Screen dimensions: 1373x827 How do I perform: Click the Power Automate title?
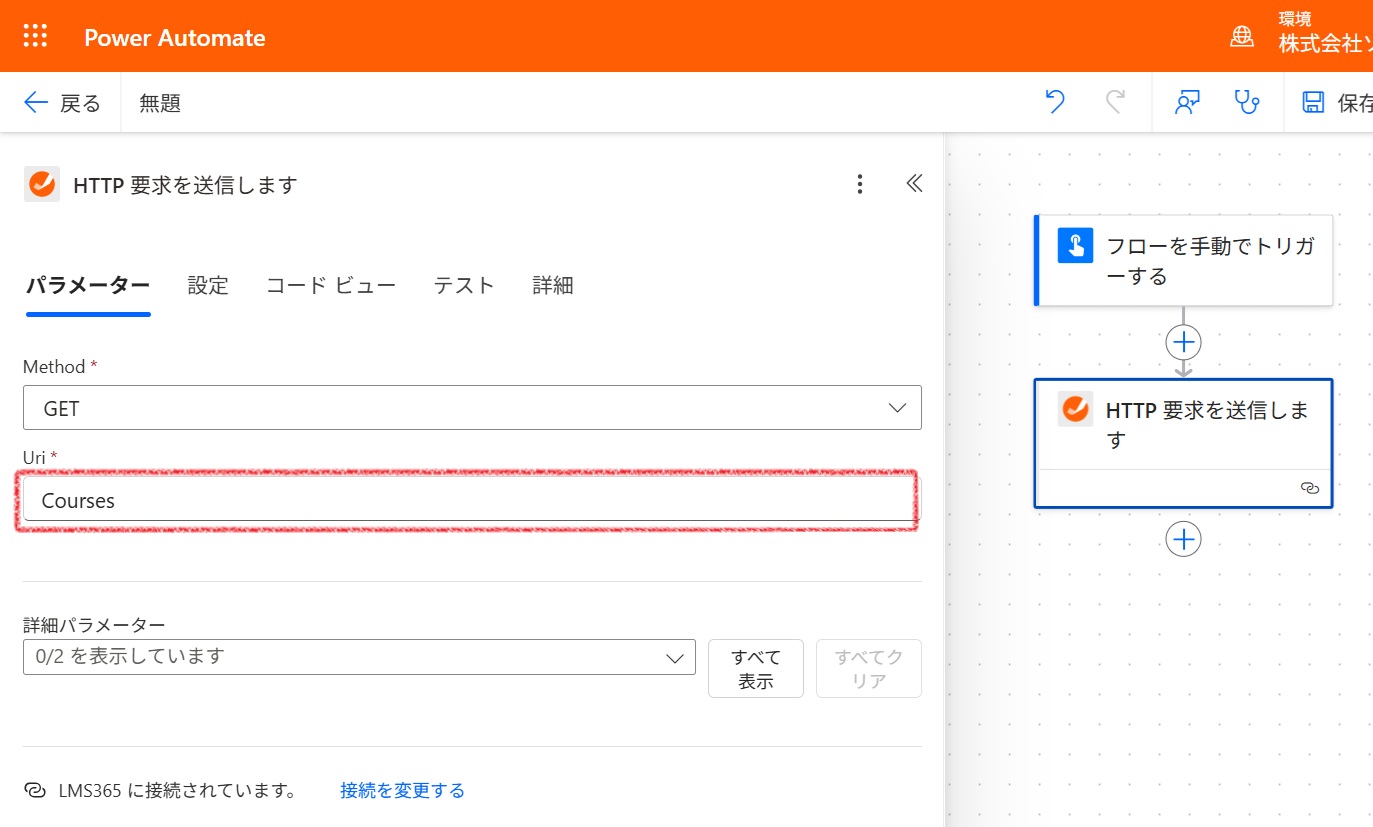tap(175, 38)
